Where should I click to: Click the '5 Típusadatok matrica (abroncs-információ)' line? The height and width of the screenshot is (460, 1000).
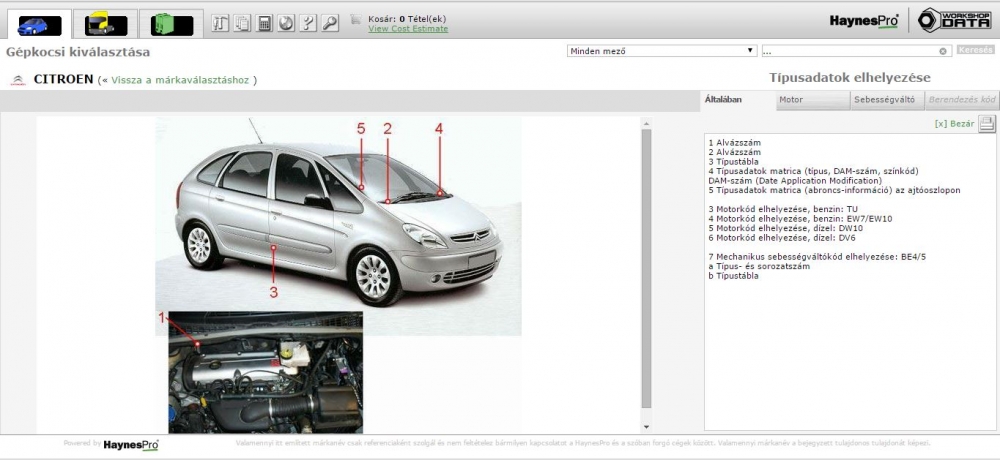coord(834,191)
